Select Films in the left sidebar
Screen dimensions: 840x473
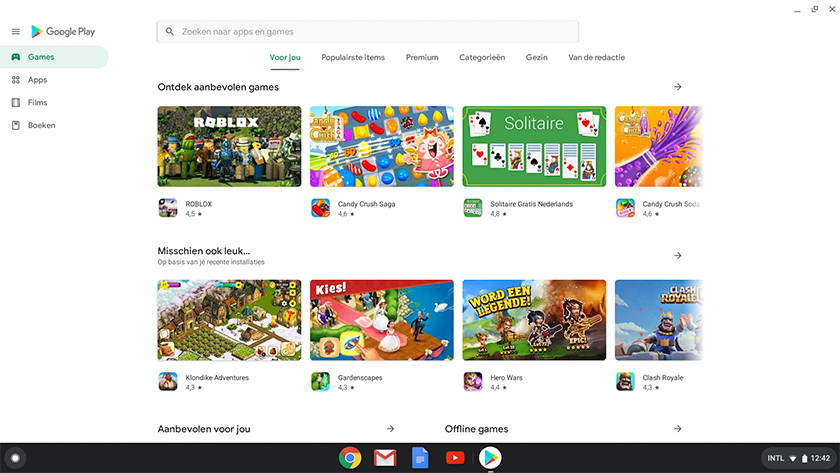point(37,103)
